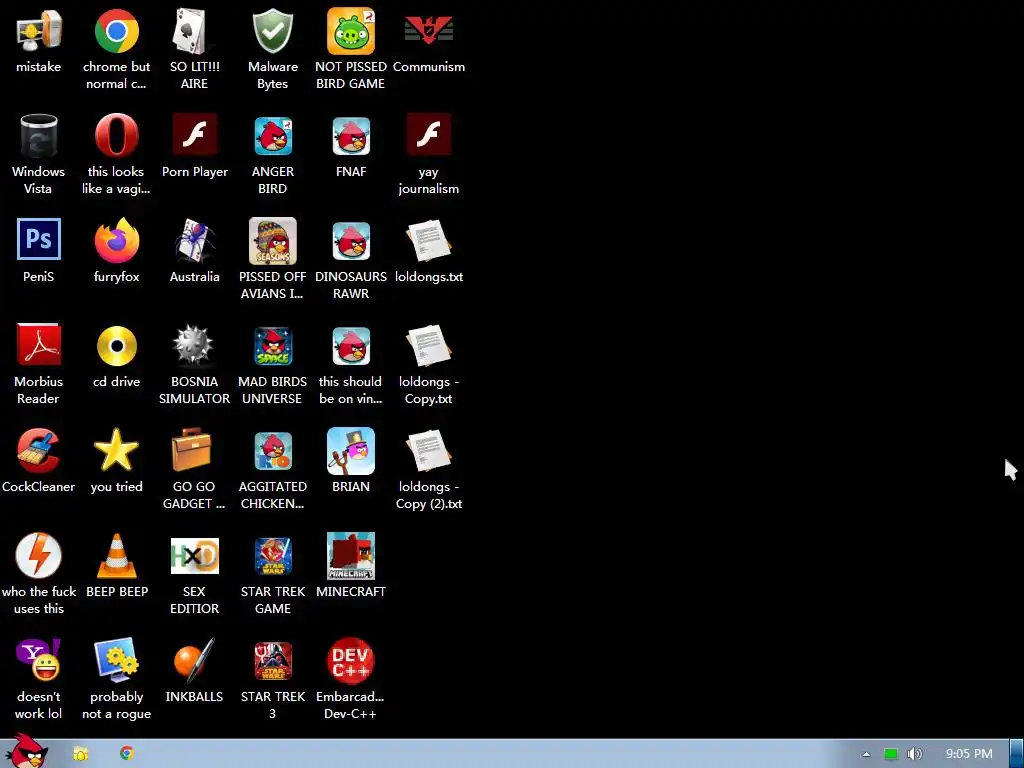This screenshot has height=768, width=1024.
Task: Click 'this should be on vin...' bird icon
Action: (x=351, y=346)
